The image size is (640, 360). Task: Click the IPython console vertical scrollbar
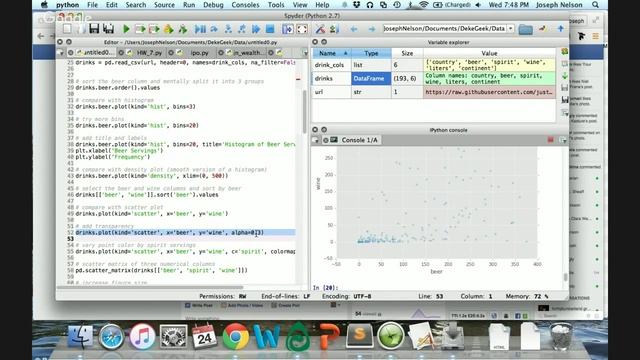[x=565, y=277]
